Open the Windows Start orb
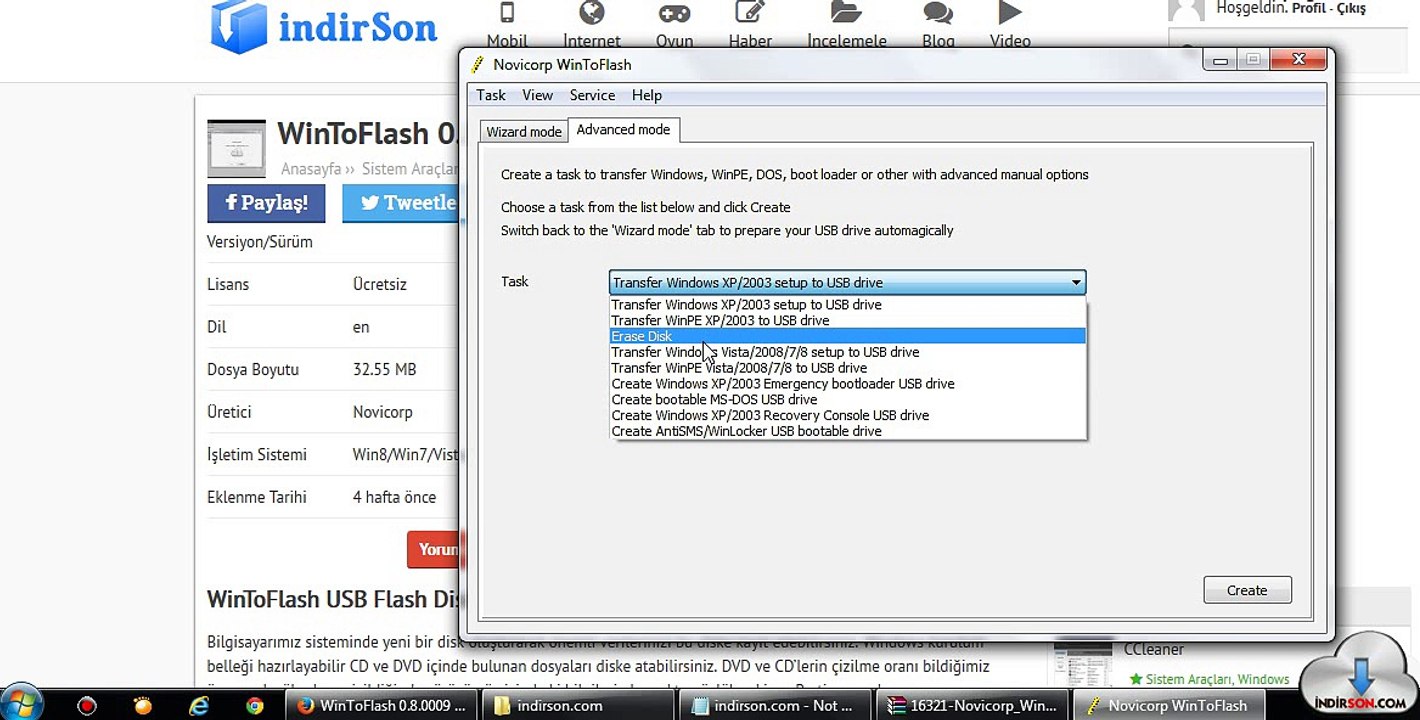The image size is (1420, 720). coord(22,704)
